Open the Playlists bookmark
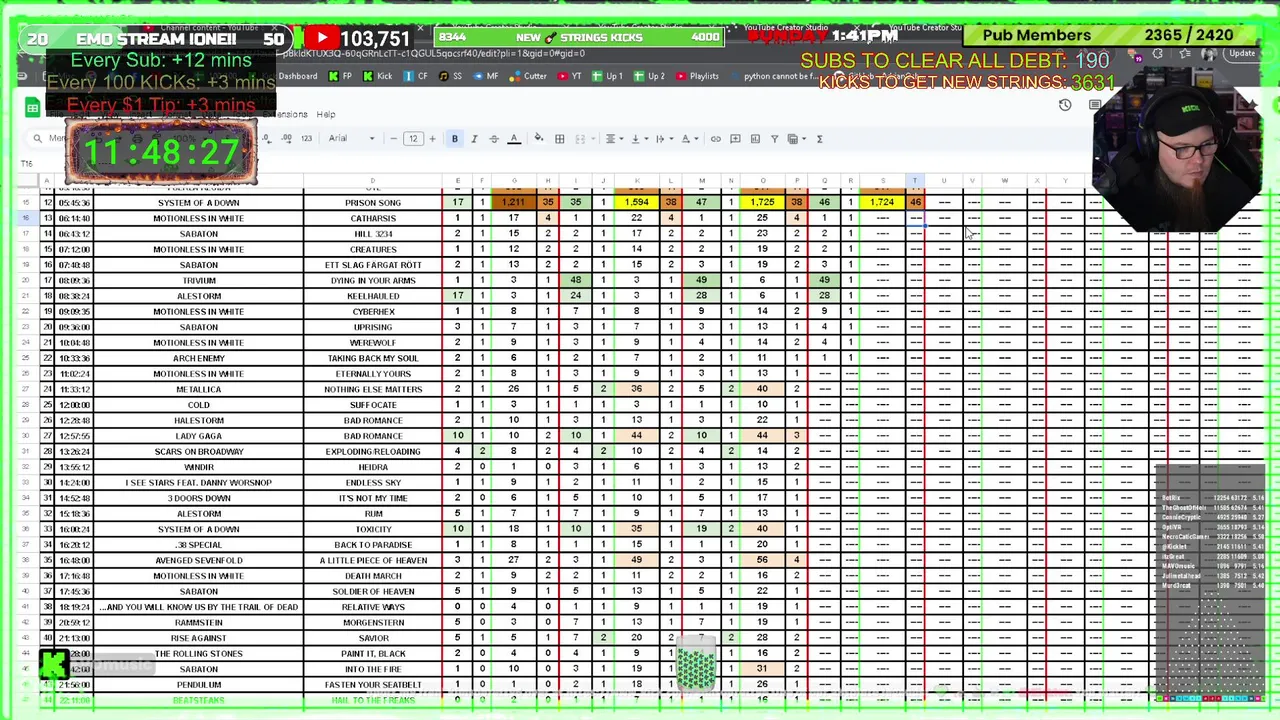 point(697,76)
